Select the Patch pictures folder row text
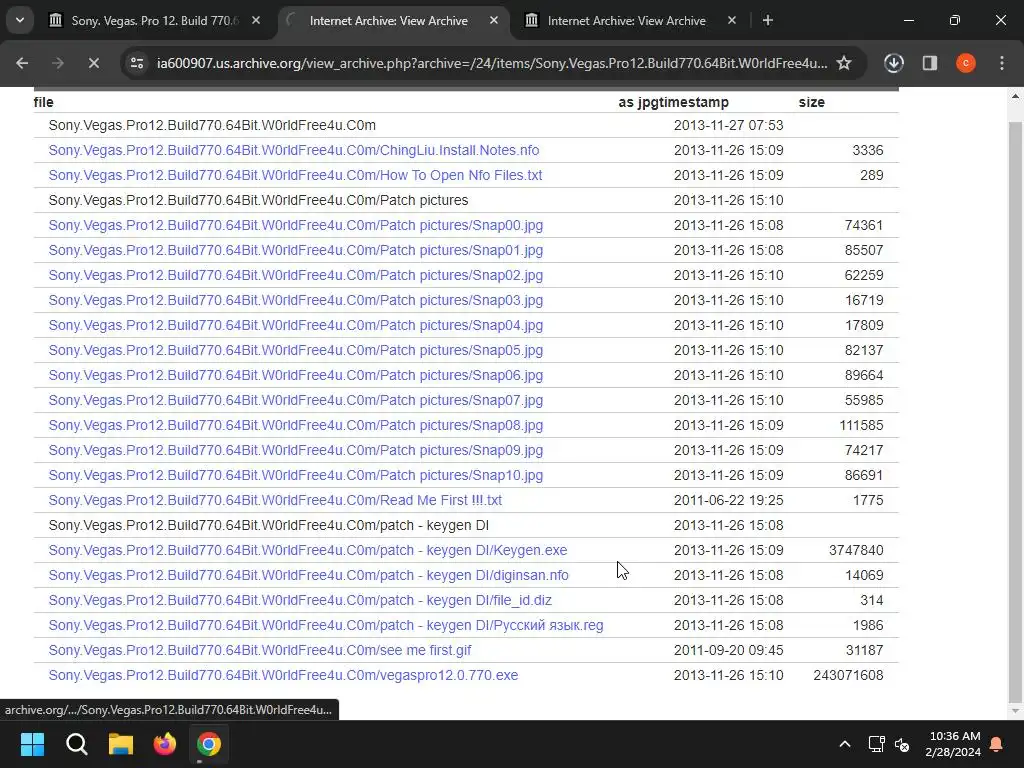The height and width of the screenshot is (768, 1024). pyautogui.click(x=259, y=200)
